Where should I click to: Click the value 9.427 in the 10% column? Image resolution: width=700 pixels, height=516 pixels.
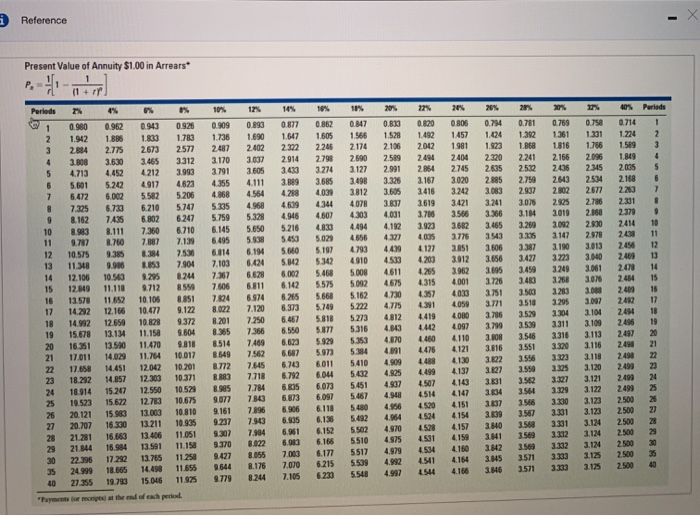click(x=222, y=456)
